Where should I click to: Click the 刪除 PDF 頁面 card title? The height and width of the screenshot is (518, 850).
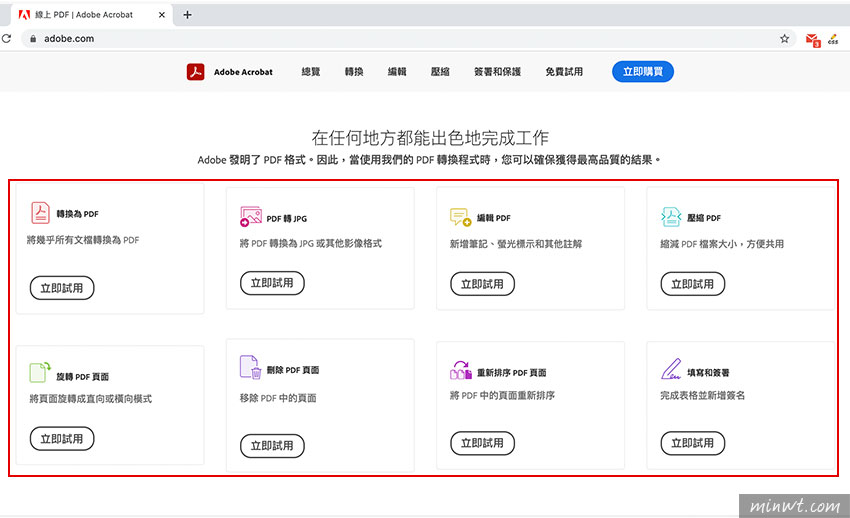tap(293, 370)
